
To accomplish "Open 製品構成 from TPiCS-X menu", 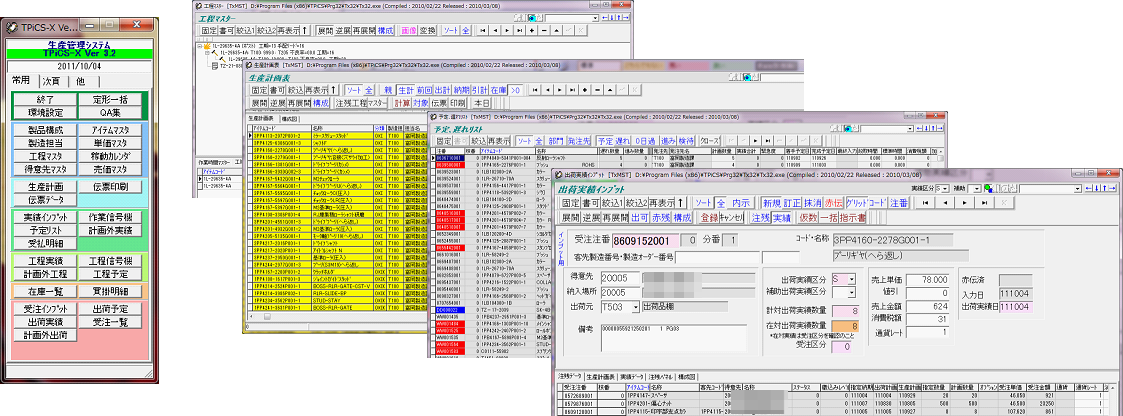I will tap(45, 130).
